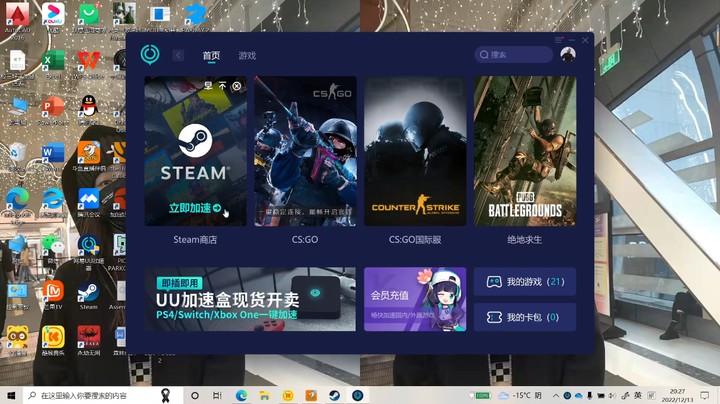The image size is (720, 404).
Task: Click the UU accelerator logo in header
Action: [150, 55]
